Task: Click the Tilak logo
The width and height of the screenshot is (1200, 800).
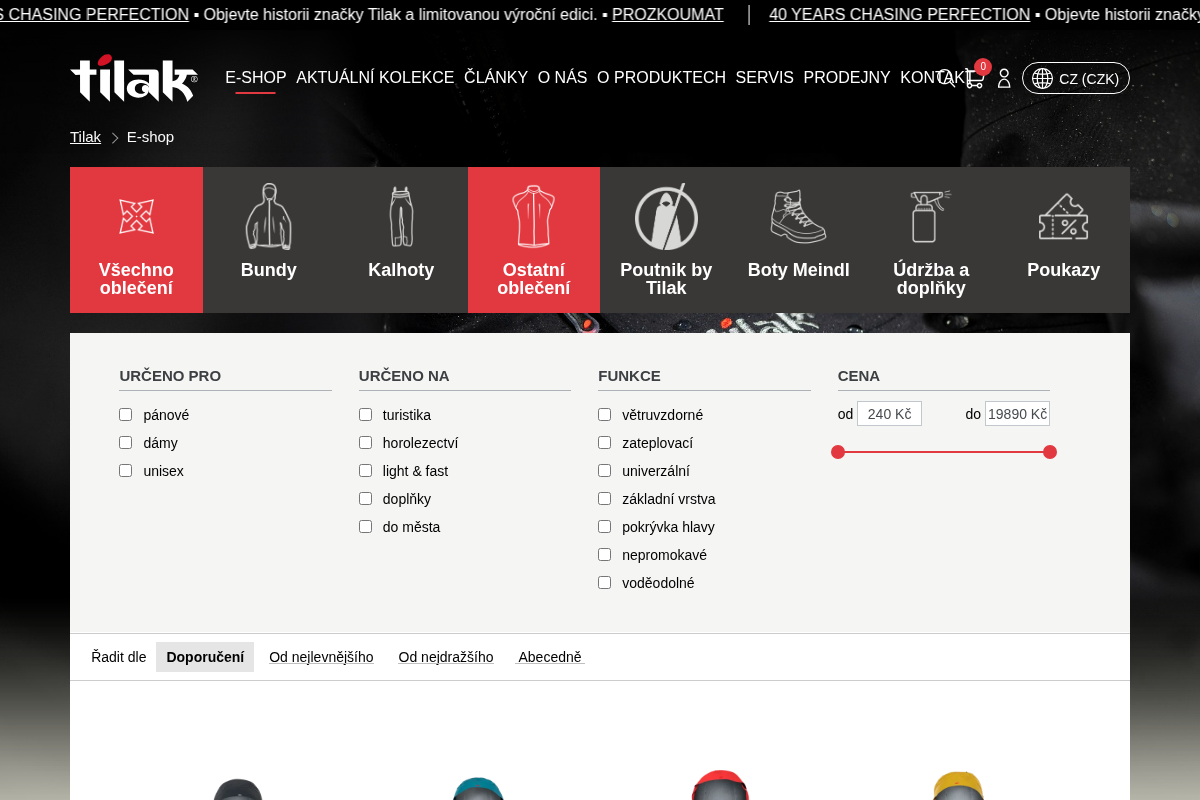Action: (x=134, y=78)
